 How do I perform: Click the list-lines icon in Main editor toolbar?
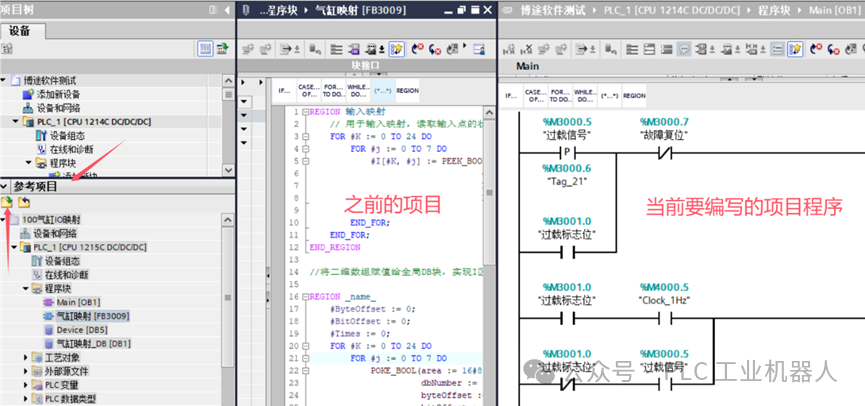coord(633,49)
